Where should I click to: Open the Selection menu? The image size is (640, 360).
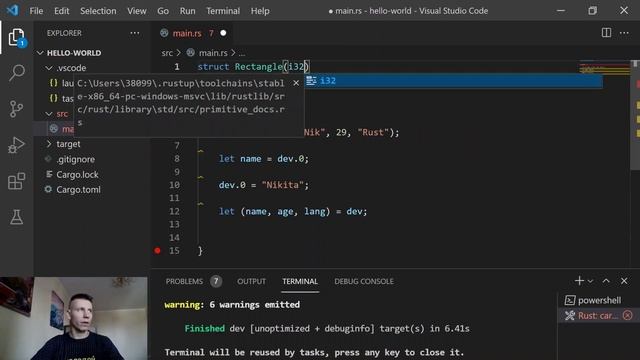pos(98,11)
